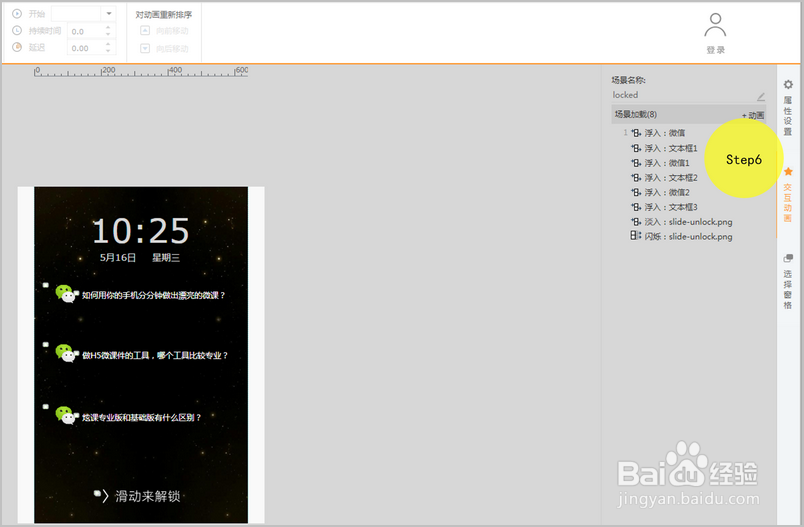Screen dimensions: 804x527
Task: Open the 选择窗格 selection pane tab
Action: click(x=788, y=282)
